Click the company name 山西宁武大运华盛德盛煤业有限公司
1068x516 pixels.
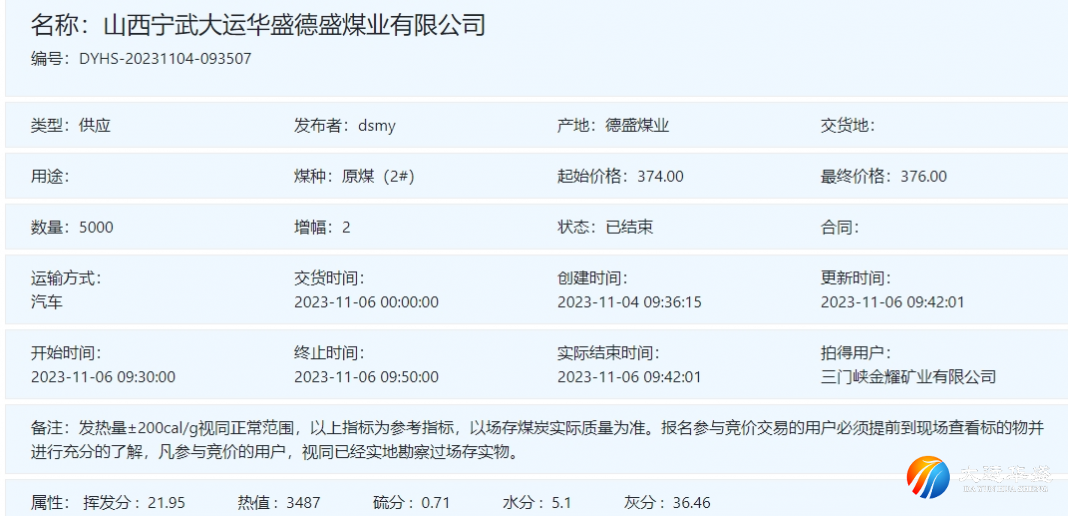pos(294,25)
